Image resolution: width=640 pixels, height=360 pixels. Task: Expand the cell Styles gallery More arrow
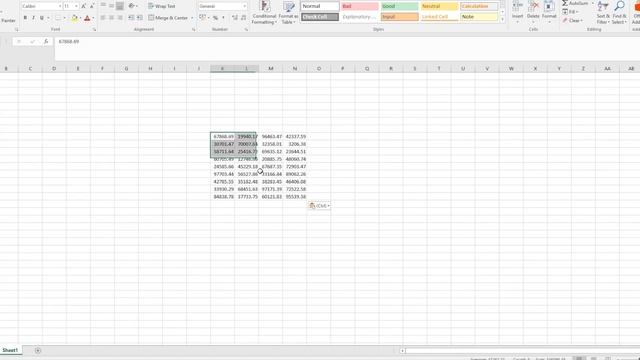click(x=502, y=20)
